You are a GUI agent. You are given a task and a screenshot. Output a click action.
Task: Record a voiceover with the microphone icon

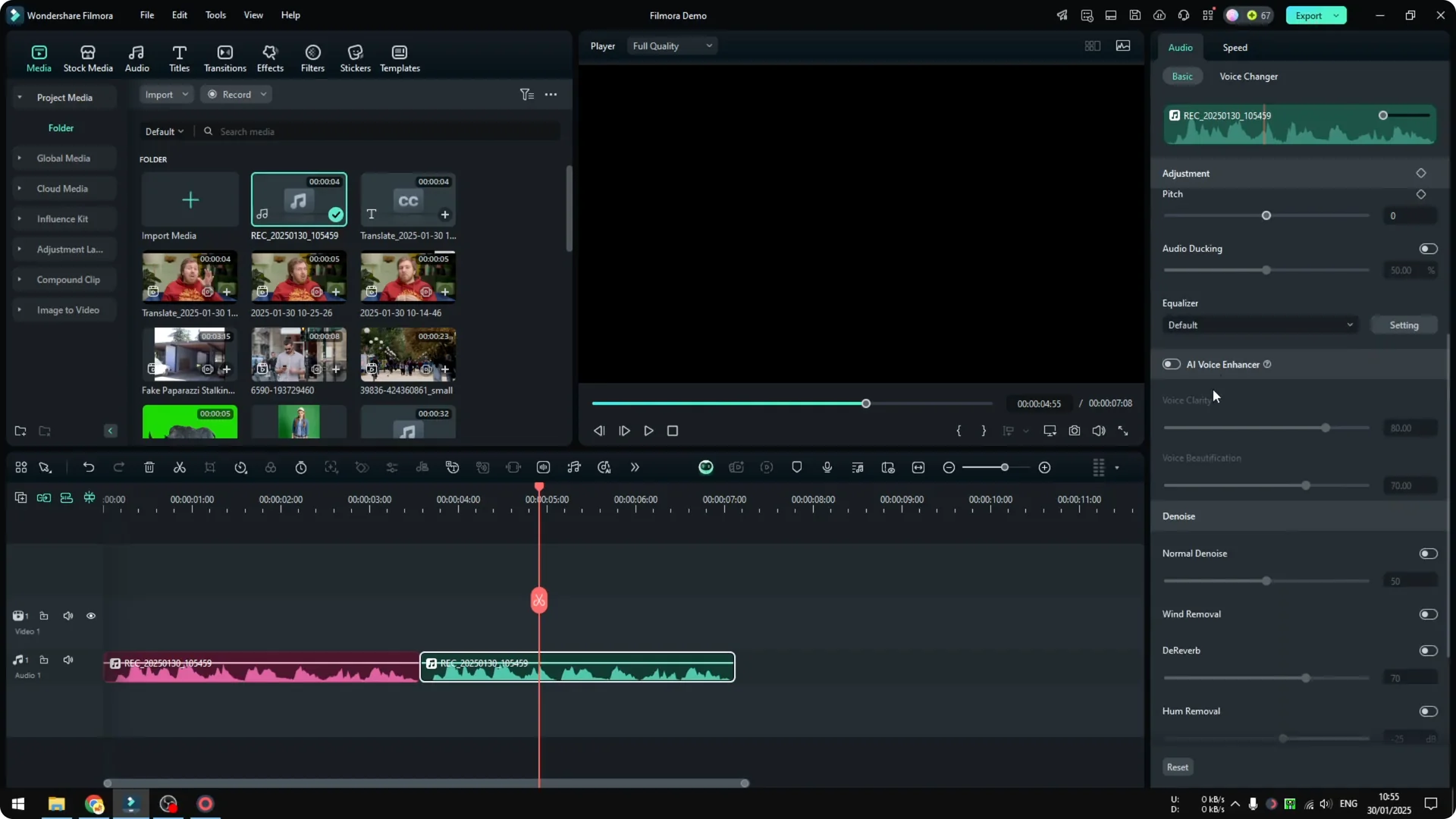[x=827, y=467]
